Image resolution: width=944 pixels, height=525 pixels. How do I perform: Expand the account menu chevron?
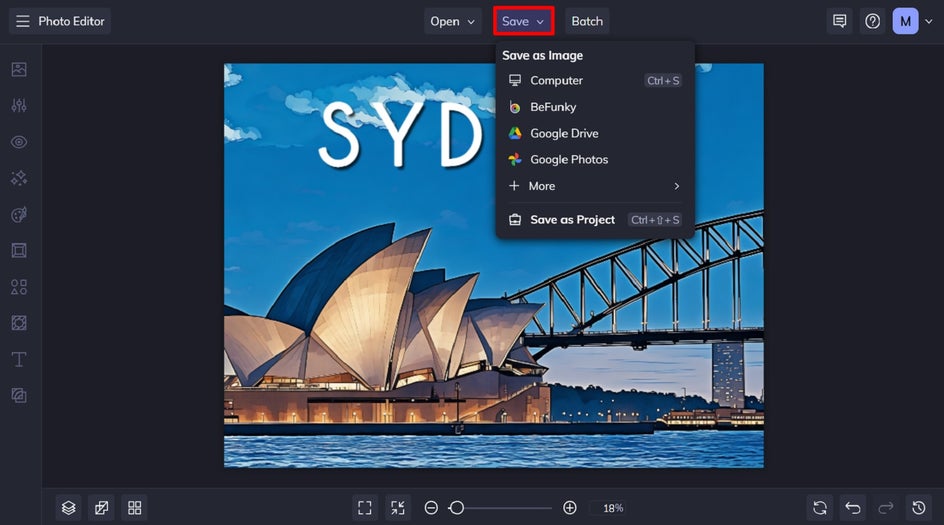pyautogui.click(x=929, y=21)
